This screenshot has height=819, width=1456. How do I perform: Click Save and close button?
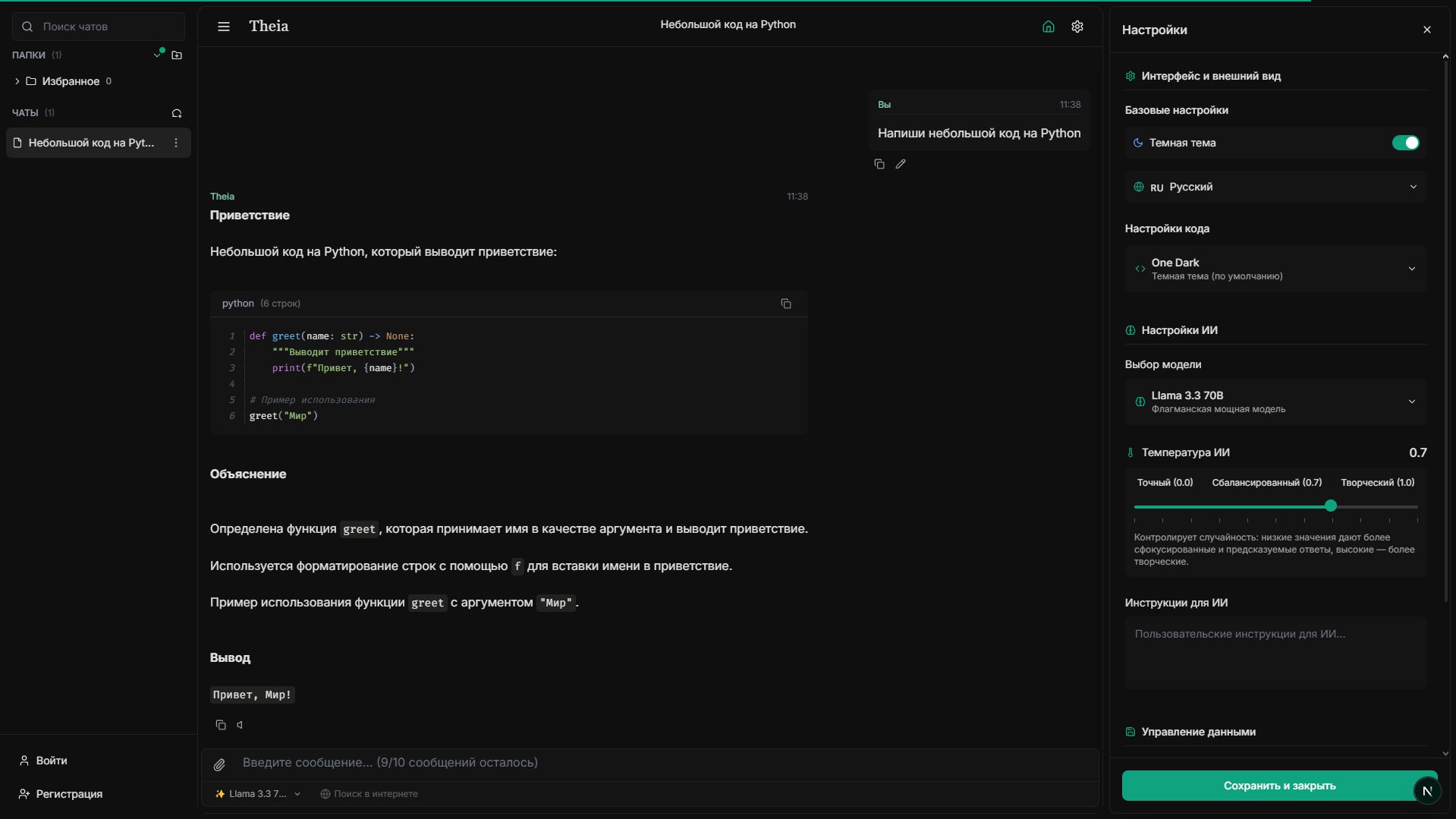(1278, 786)
